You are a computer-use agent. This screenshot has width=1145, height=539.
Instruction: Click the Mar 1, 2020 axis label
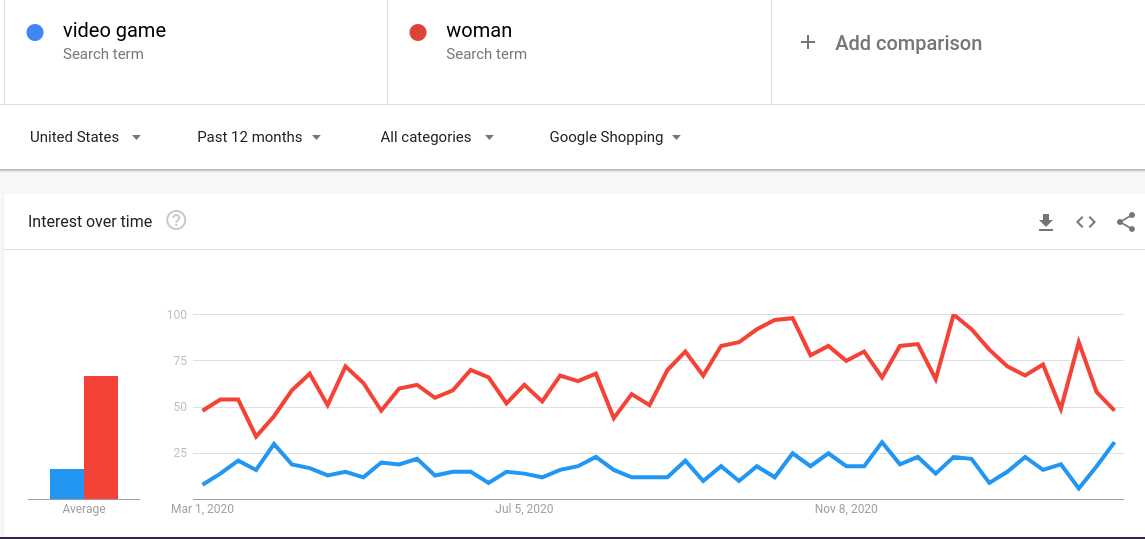202,508
